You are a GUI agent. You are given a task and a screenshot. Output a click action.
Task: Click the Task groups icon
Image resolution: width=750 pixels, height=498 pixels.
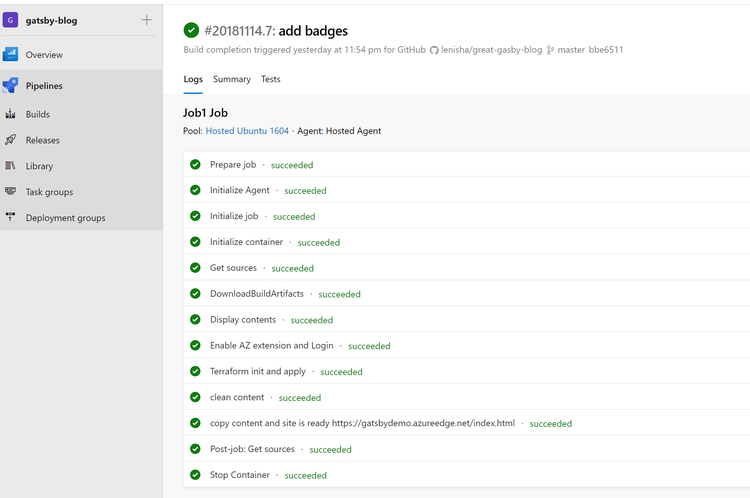pyautogui.click(x=10, y=191)
